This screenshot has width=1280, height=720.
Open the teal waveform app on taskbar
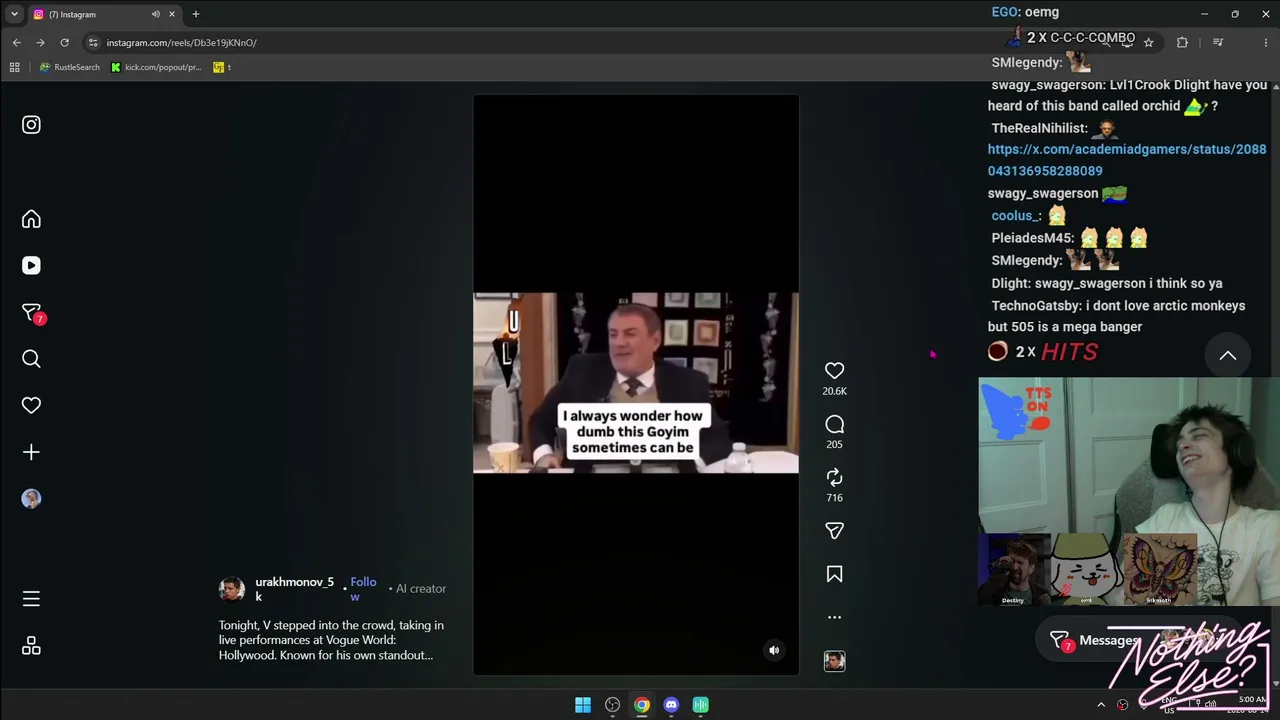coord(701,705)
